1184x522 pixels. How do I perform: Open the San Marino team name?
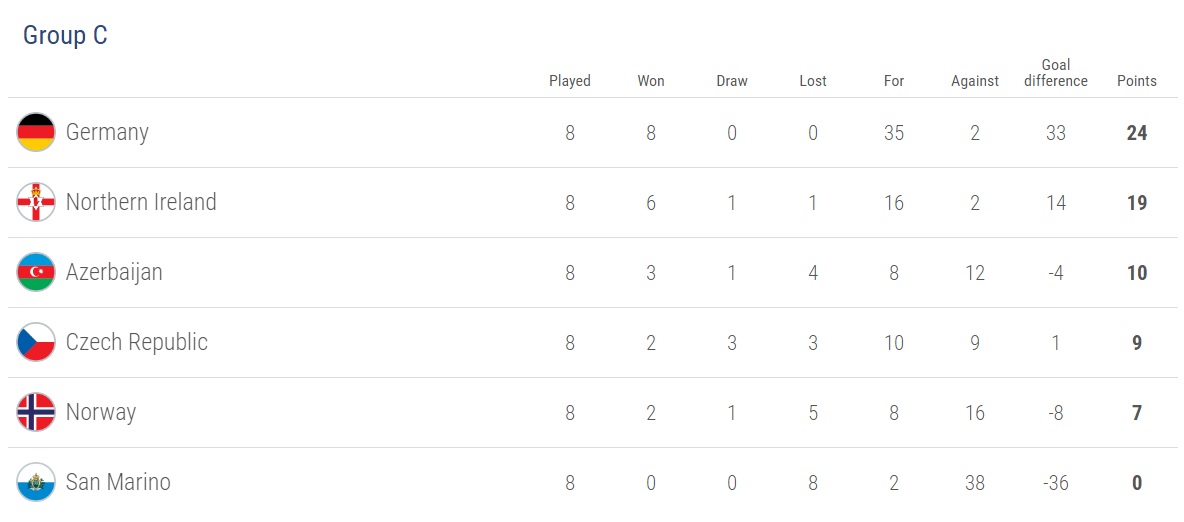[x=118, y=482]
